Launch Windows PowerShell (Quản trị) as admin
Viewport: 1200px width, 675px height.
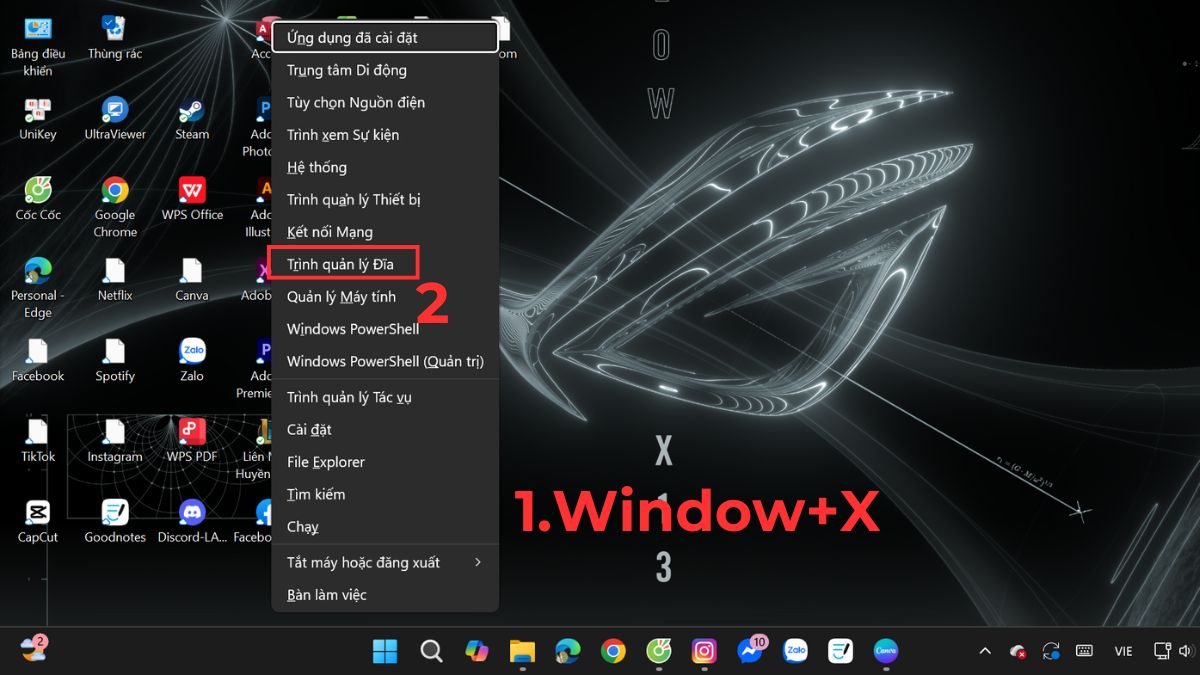click(386, 361)
